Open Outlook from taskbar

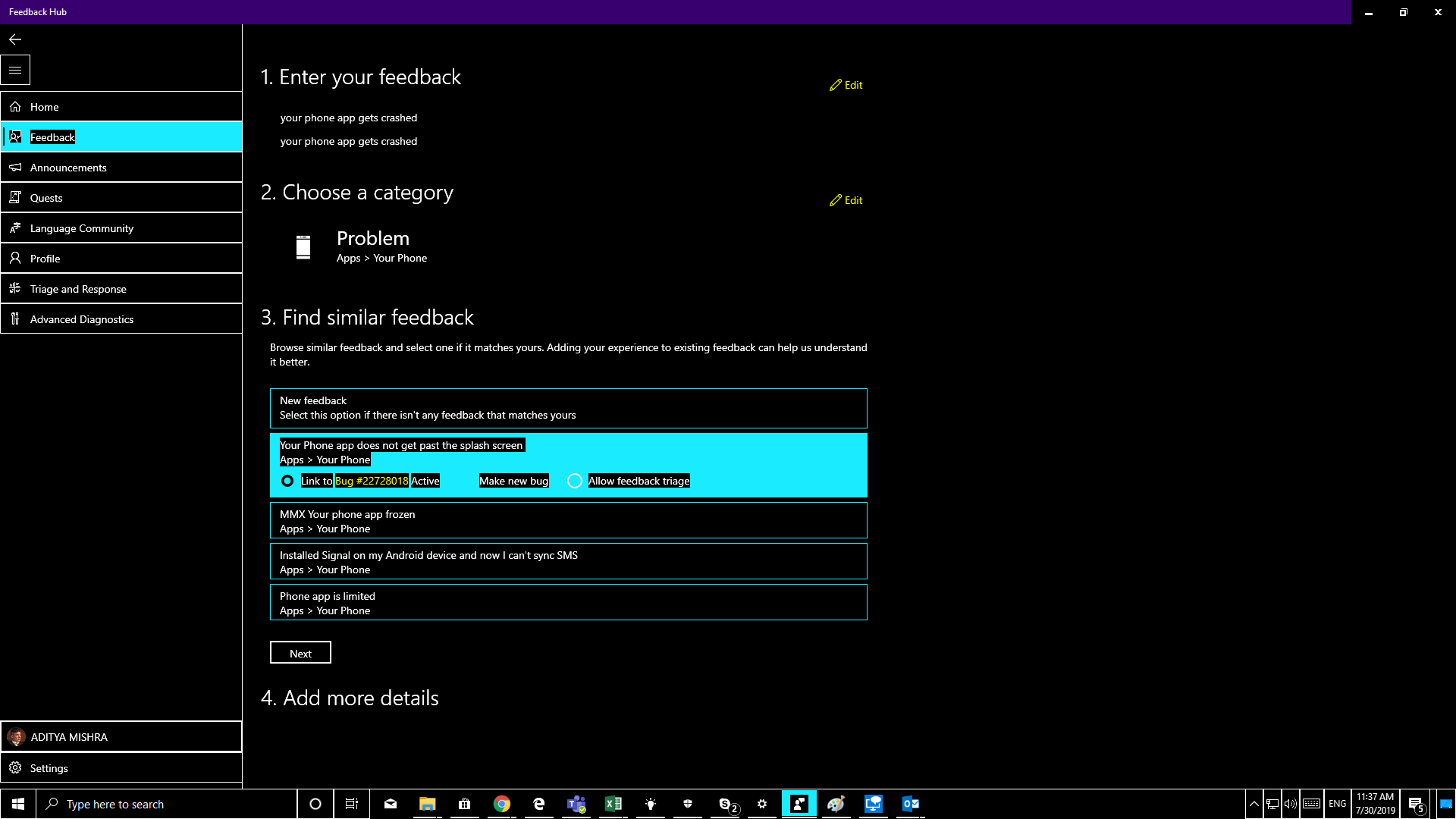[x=911, y=804]
